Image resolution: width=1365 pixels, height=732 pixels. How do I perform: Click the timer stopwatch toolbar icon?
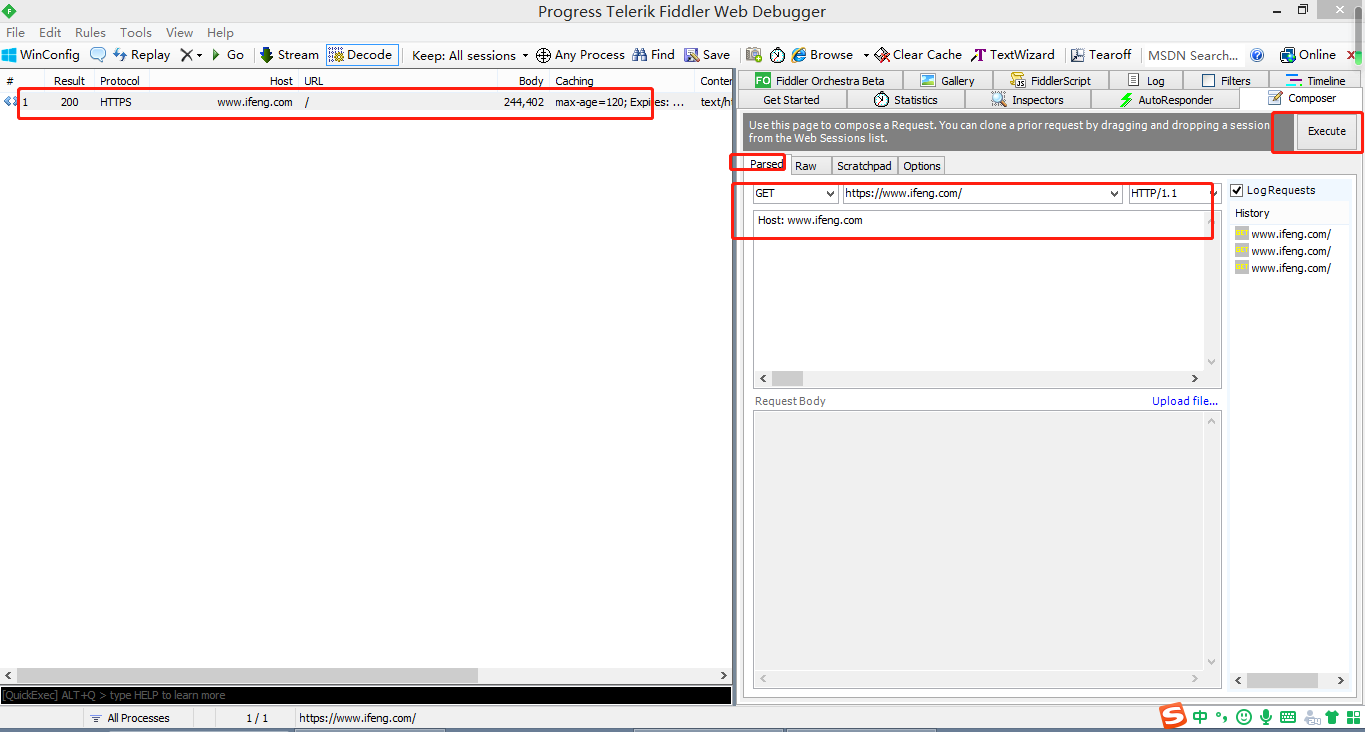(x=777, y=55)
